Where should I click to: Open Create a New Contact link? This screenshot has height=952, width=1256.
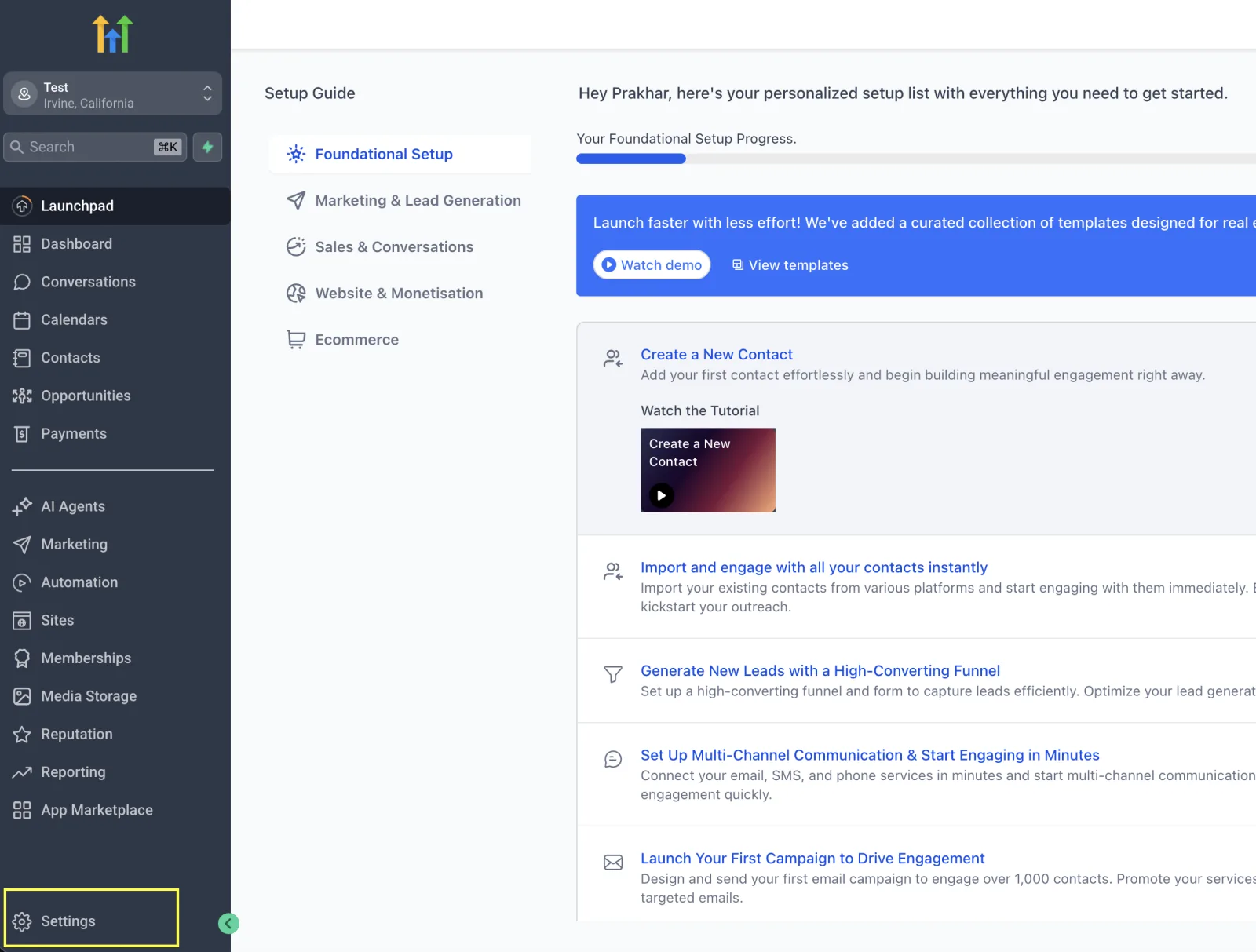717,354
